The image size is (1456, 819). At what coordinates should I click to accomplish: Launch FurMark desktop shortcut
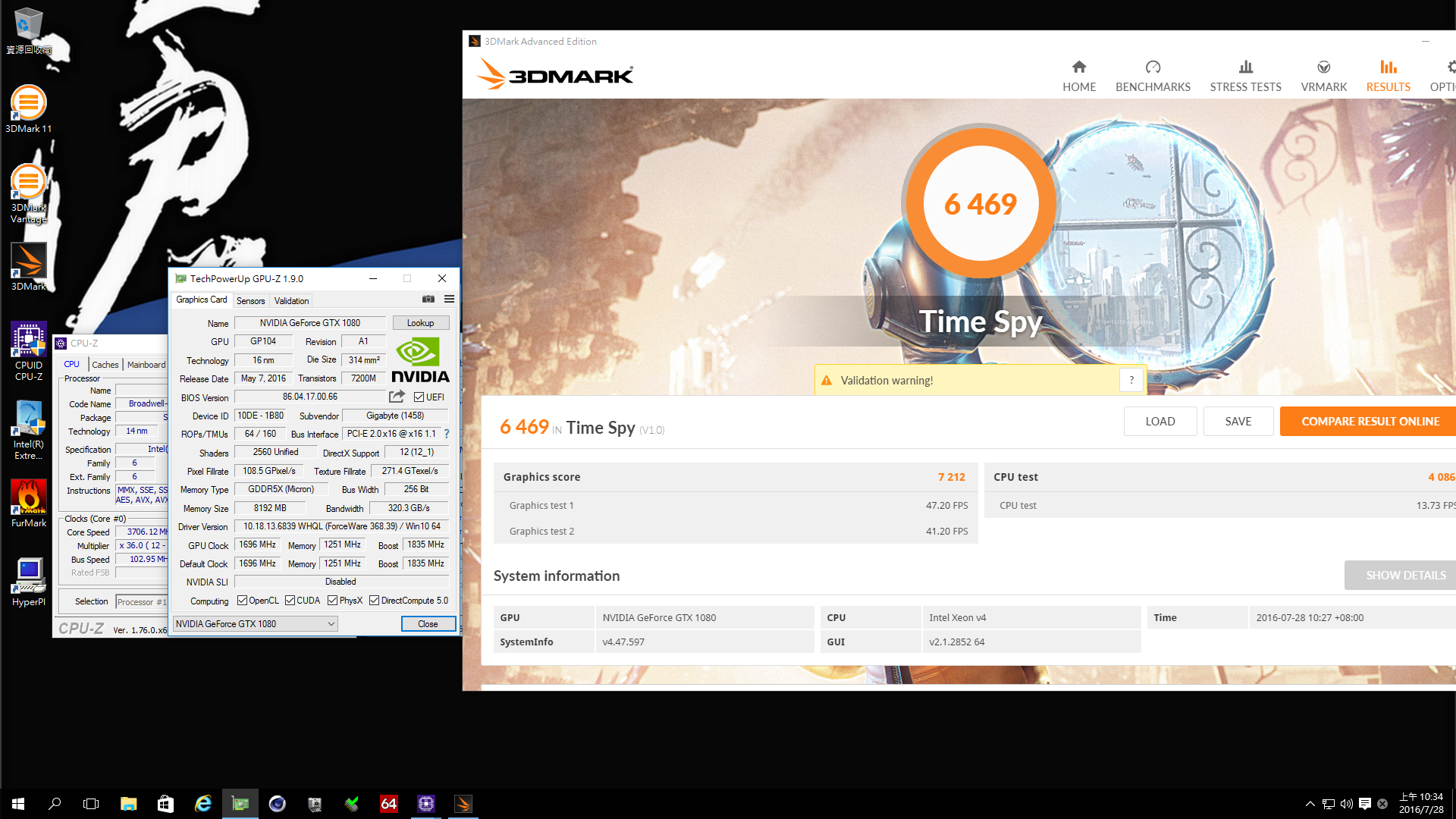28,504
